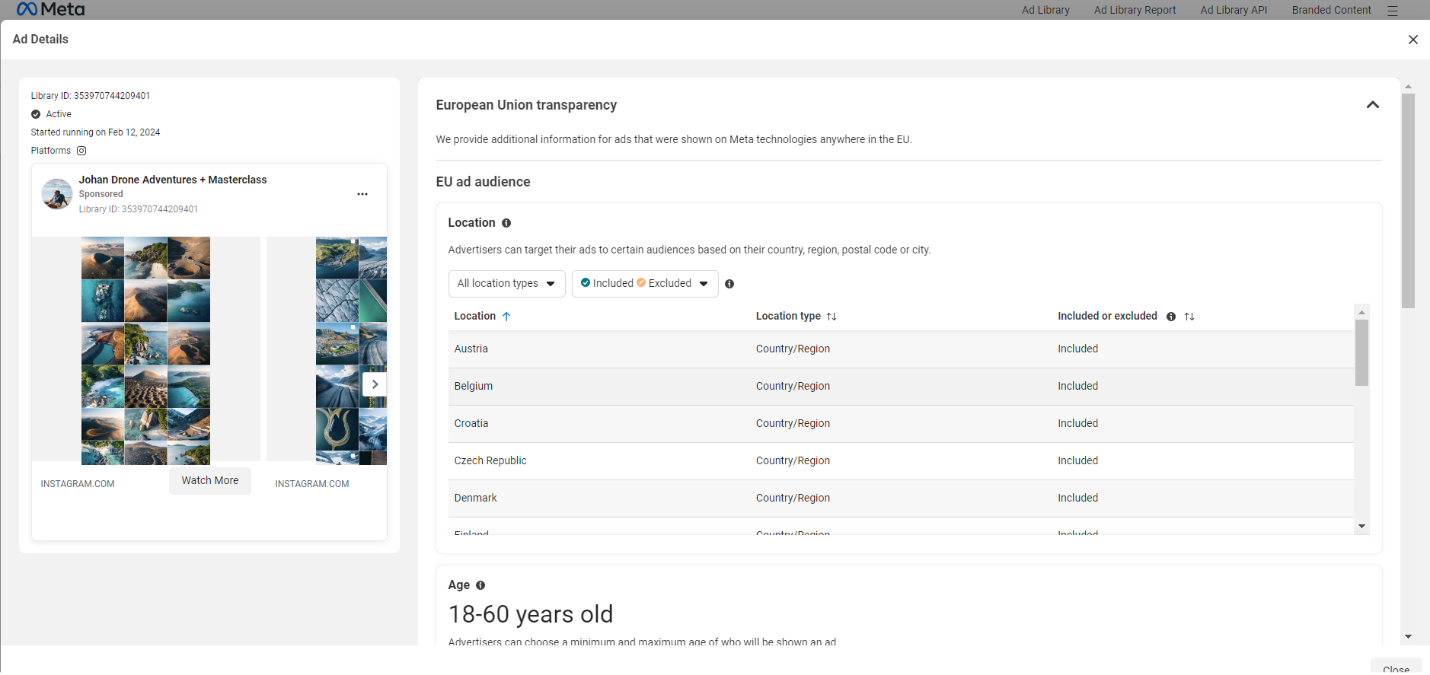Click the info icon next to Age

coord(480,585)
